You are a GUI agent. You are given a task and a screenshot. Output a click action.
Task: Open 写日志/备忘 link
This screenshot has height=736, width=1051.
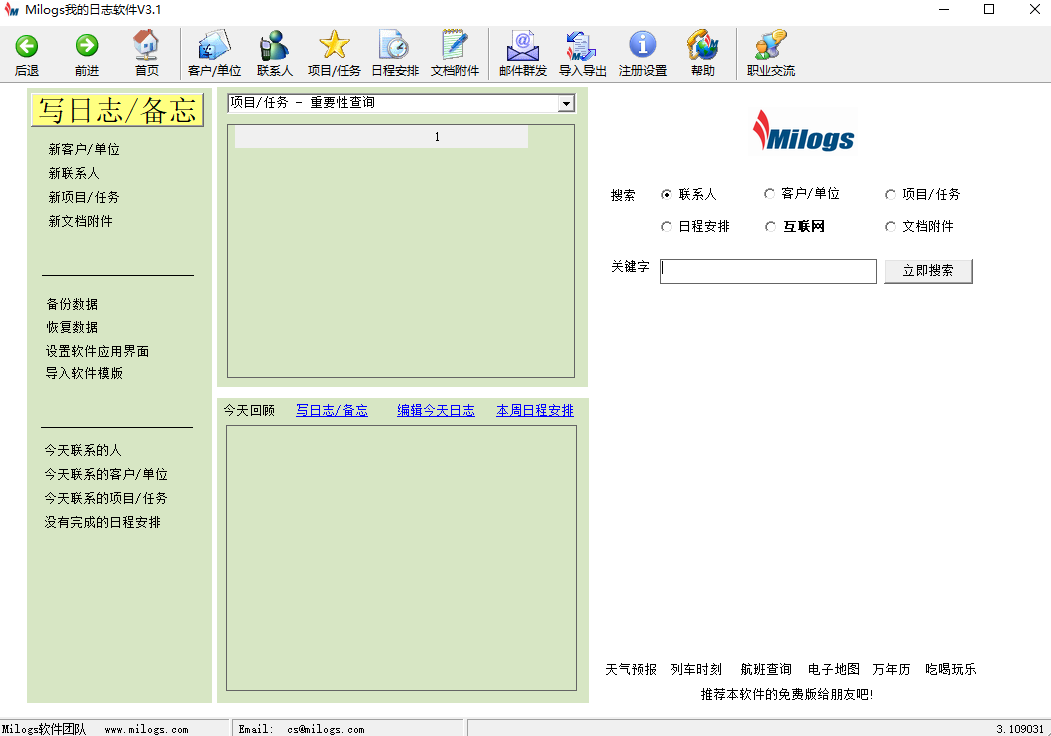[332, 410]
